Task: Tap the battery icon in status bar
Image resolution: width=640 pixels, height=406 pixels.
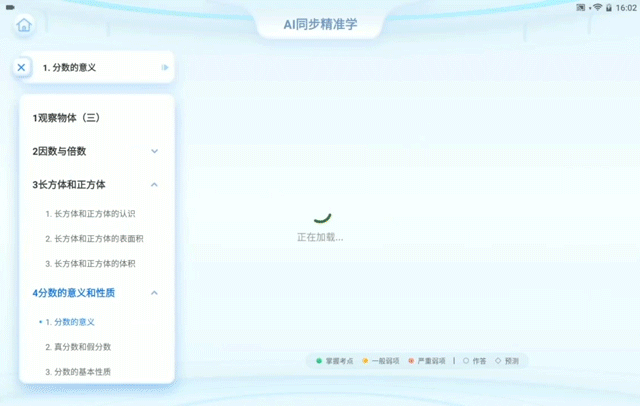Action: 609,7
